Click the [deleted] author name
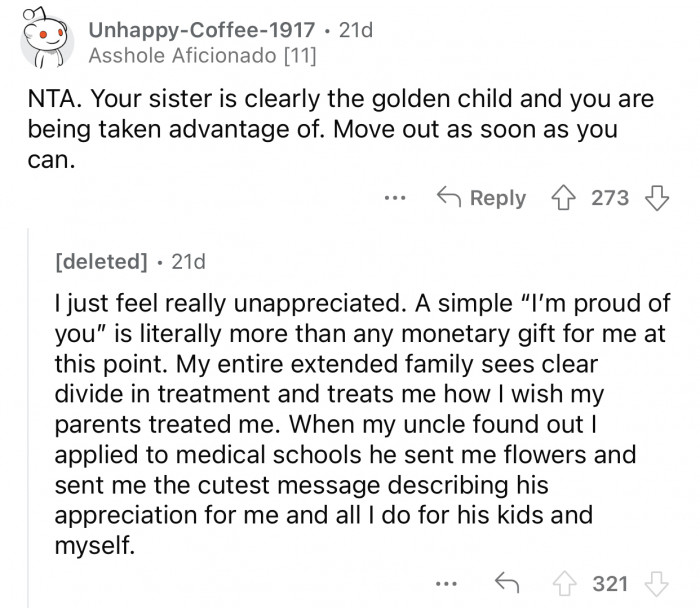 click(101, 262)
